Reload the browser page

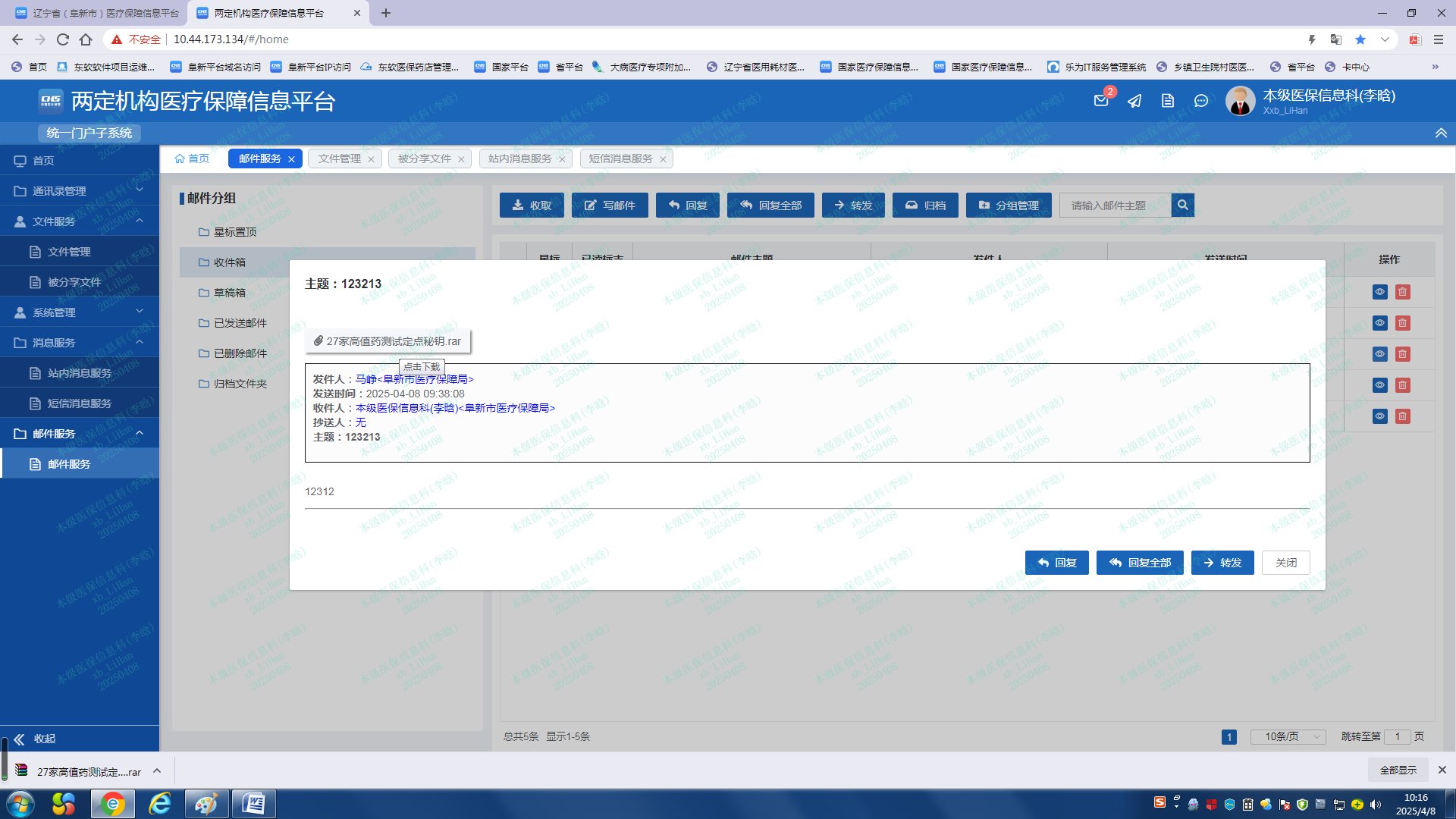pyautogui.click(x=63, y=39)
